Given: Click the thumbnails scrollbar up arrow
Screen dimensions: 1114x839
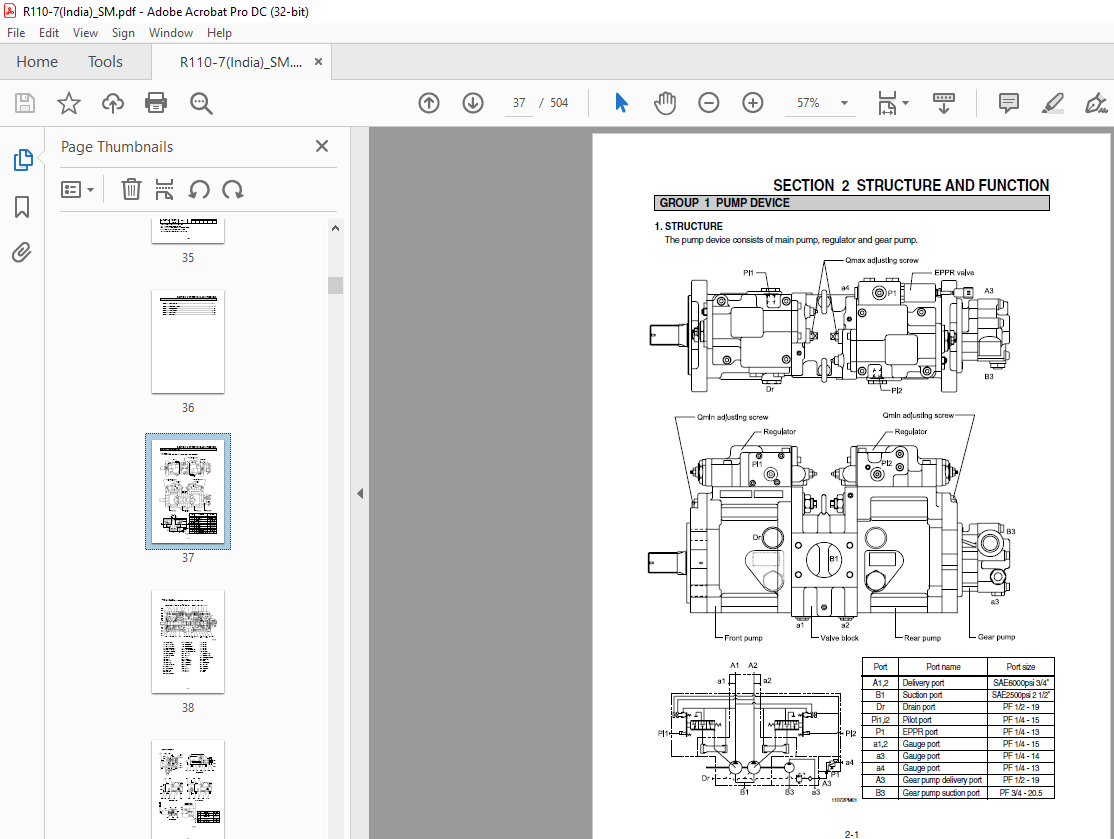Looking at the screenshot, I should point(335,228).
